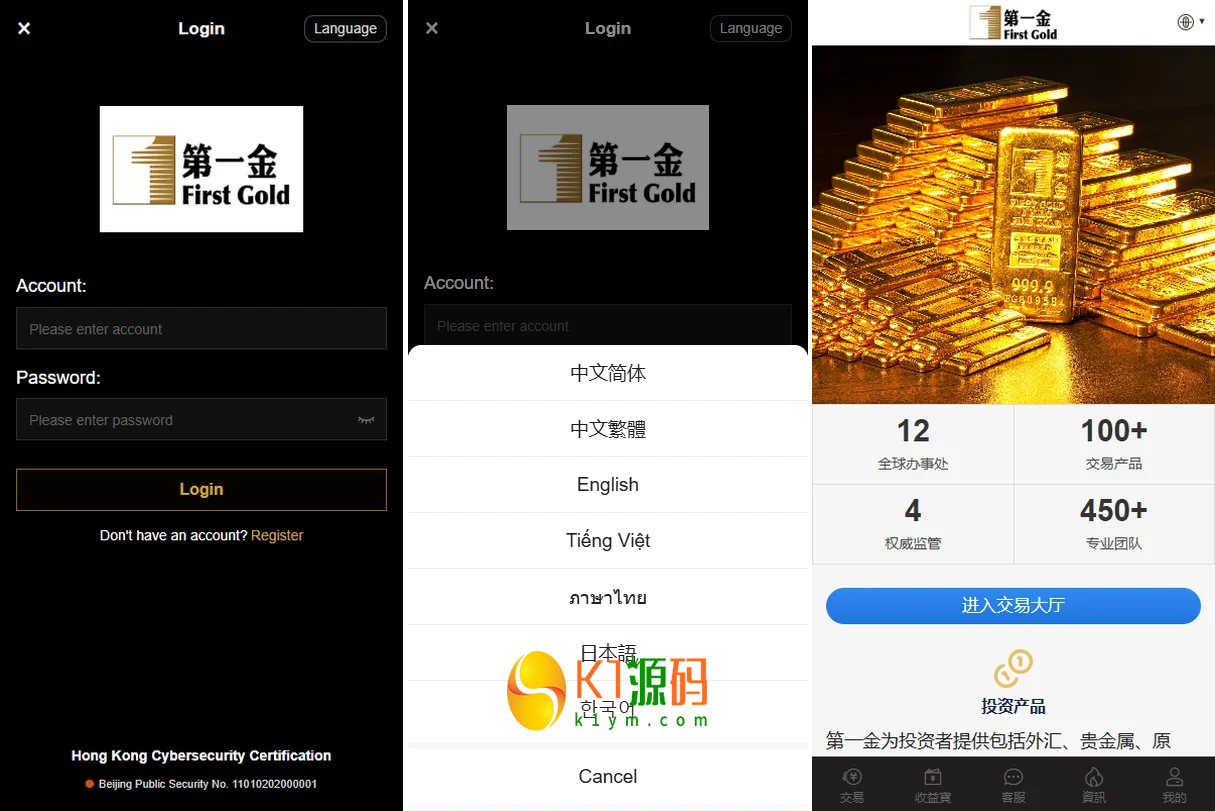Open the 交易 tab in bottom bar
Viewport: 1215px width, 811px height.
point(852,785)
